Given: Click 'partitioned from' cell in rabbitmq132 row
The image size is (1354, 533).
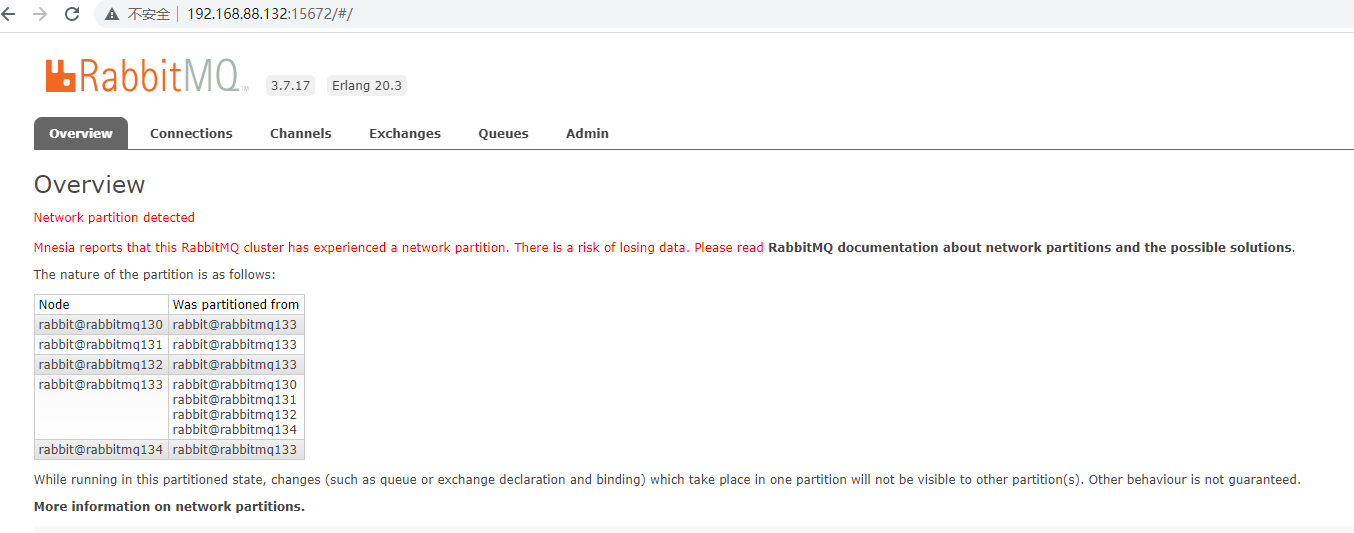Looking at the screenshot, I should 236,364.
